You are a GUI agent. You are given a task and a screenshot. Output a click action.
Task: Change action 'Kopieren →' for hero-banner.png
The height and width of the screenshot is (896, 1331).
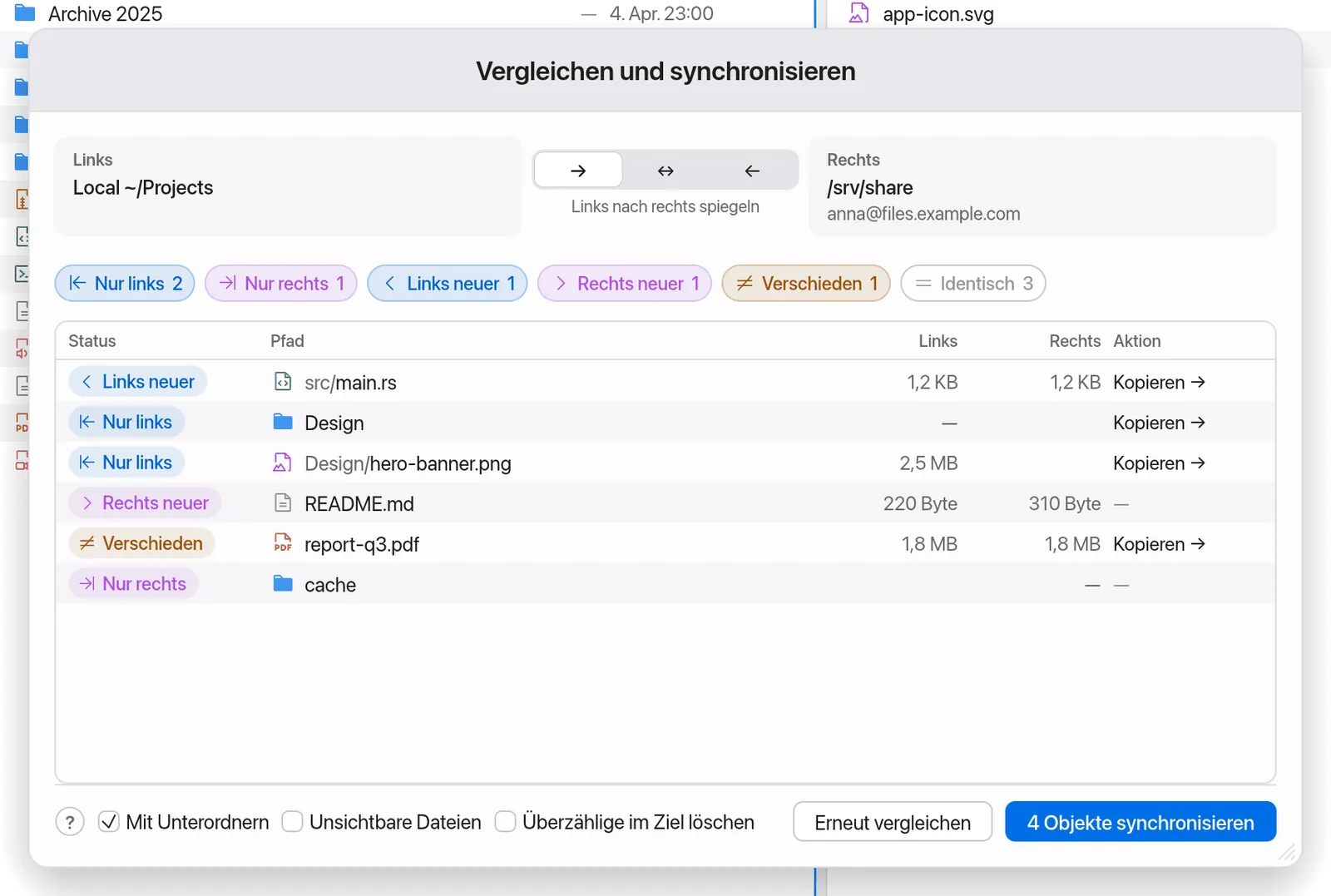pyautogui.click(x=1160, y=463)
